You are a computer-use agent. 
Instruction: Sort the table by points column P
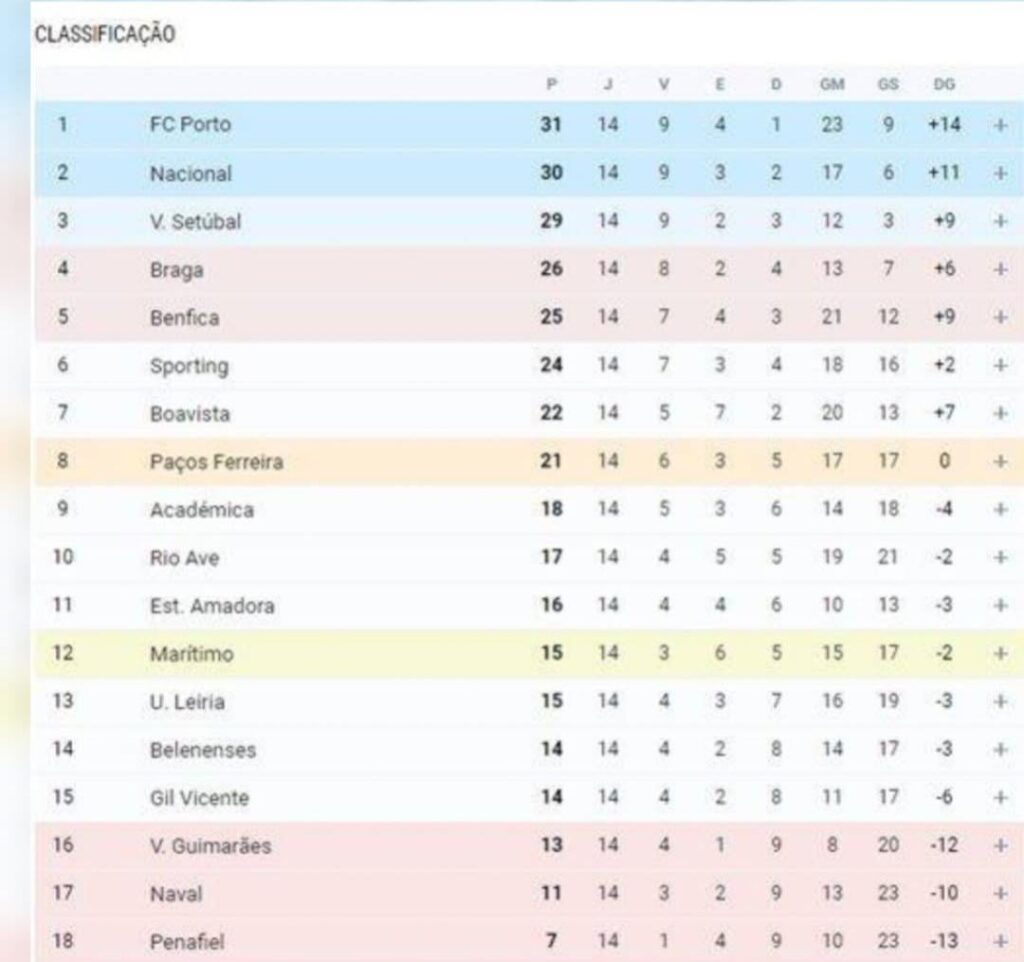[x=550, y=84]
